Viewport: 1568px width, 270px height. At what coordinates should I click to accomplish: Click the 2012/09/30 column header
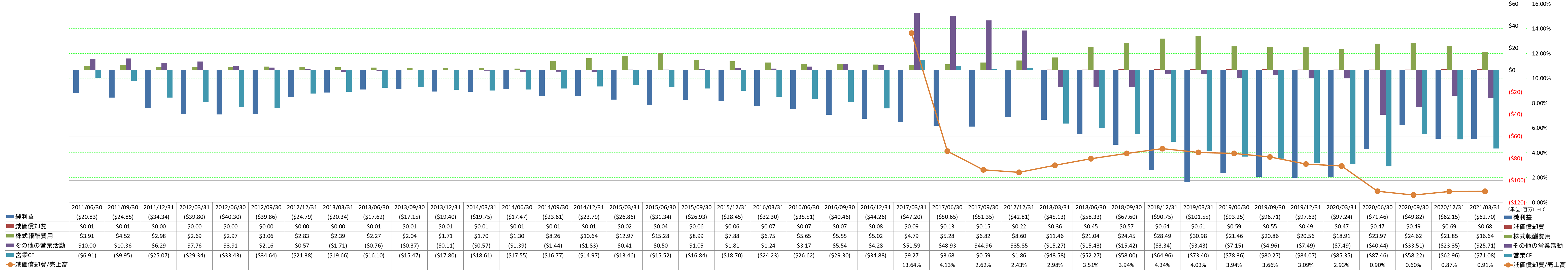[266, 207]
